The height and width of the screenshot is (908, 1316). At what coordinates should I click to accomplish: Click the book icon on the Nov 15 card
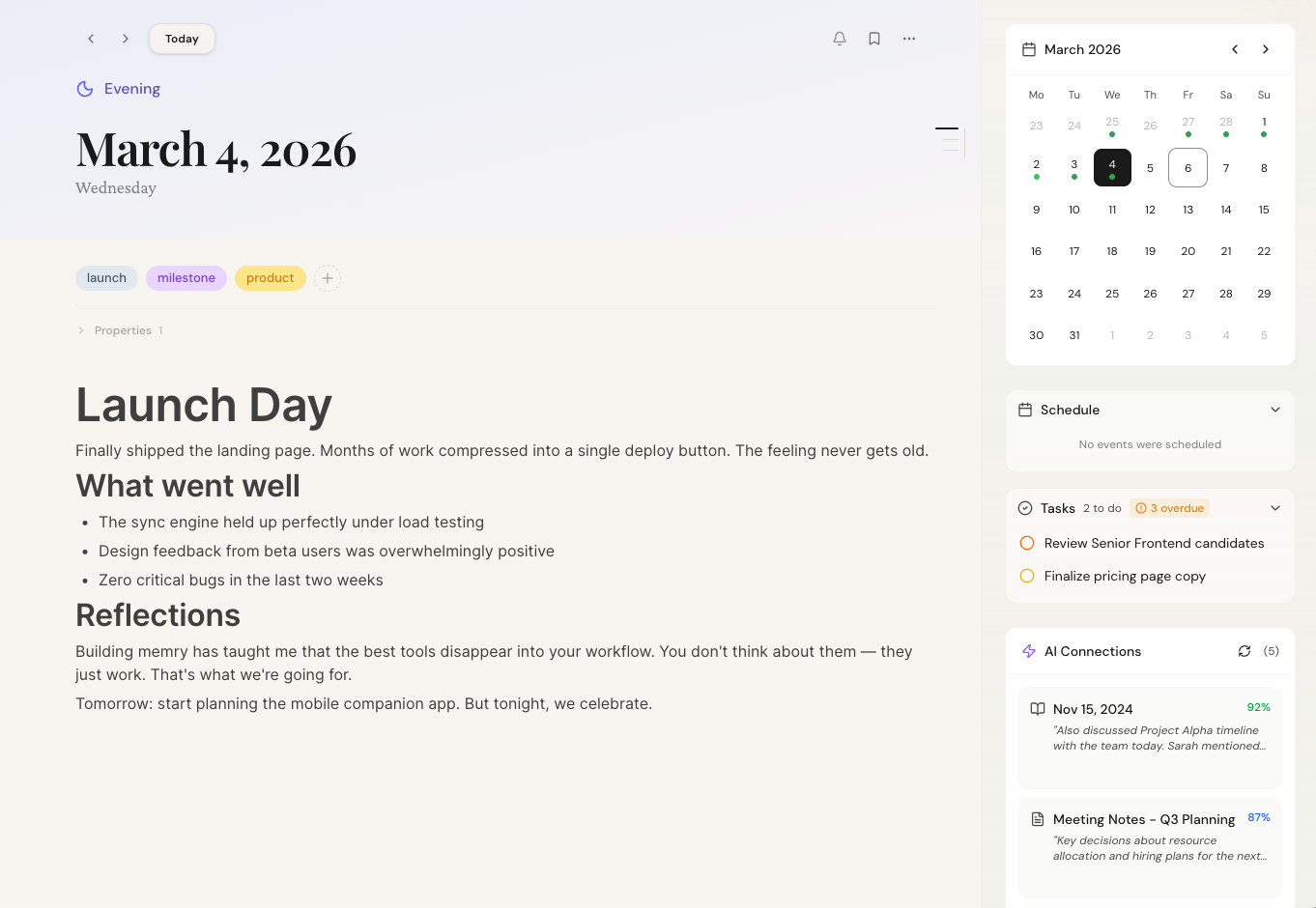1036,709
